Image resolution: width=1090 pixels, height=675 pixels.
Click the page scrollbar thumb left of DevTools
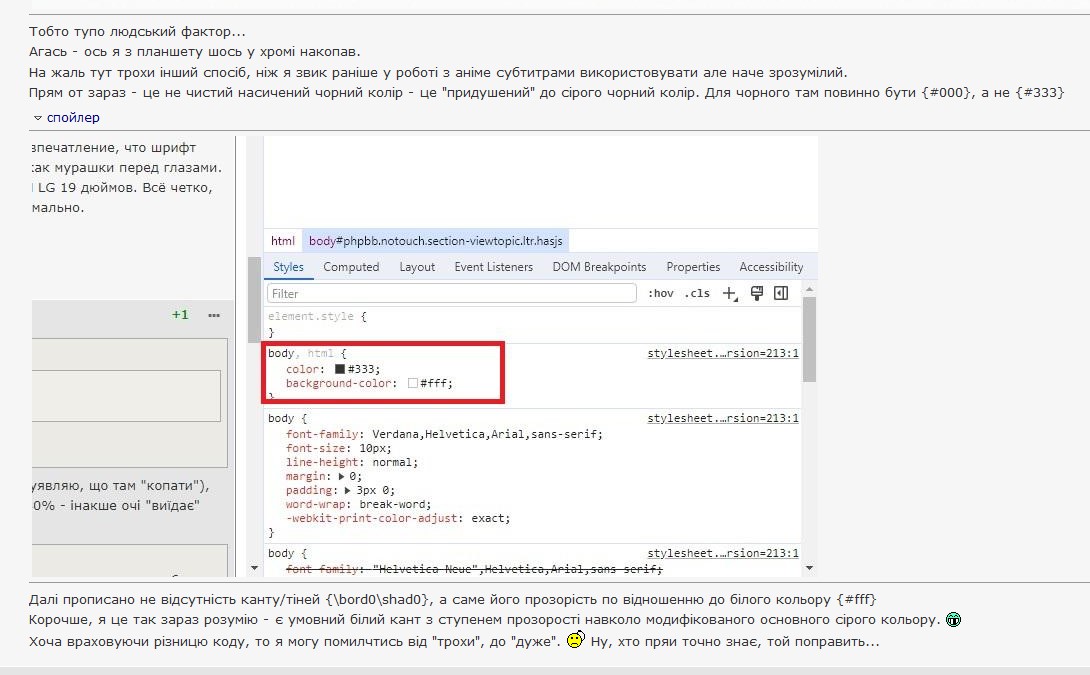(x=254, y=300)
